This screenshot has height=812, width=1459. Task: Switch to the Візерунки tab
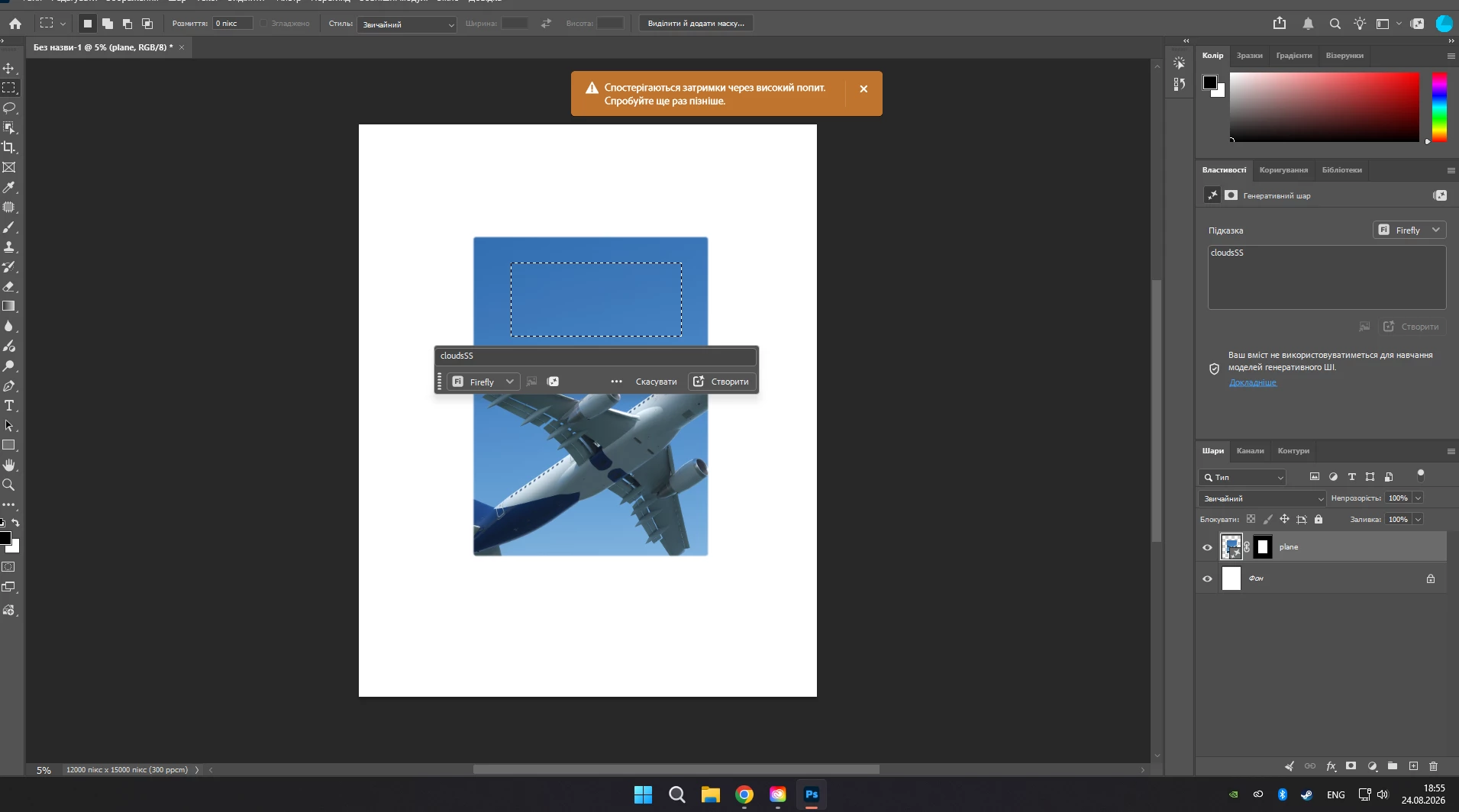coord(1344,56)
